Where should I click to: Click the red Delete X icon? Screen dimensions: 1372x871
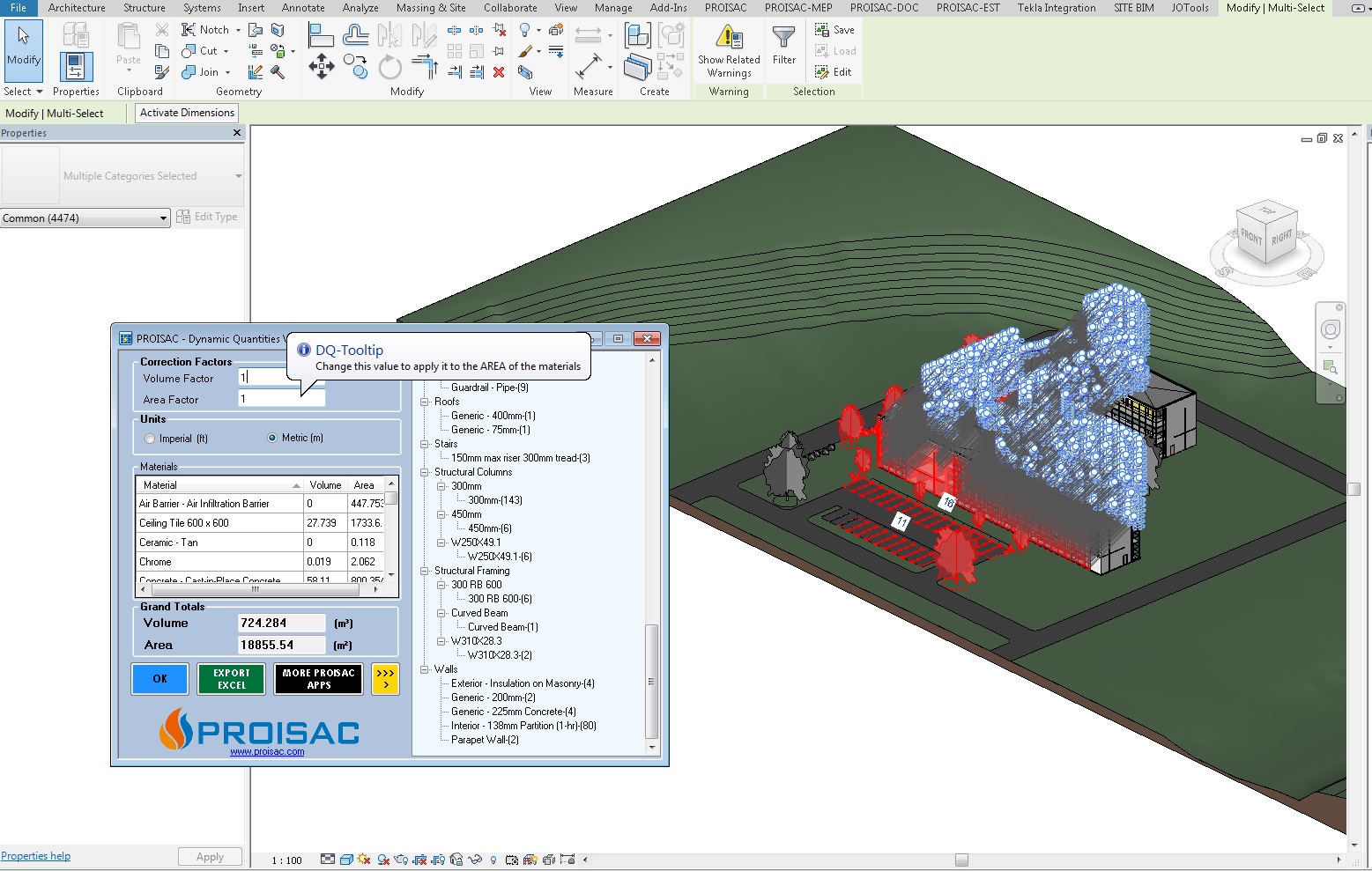499,72
